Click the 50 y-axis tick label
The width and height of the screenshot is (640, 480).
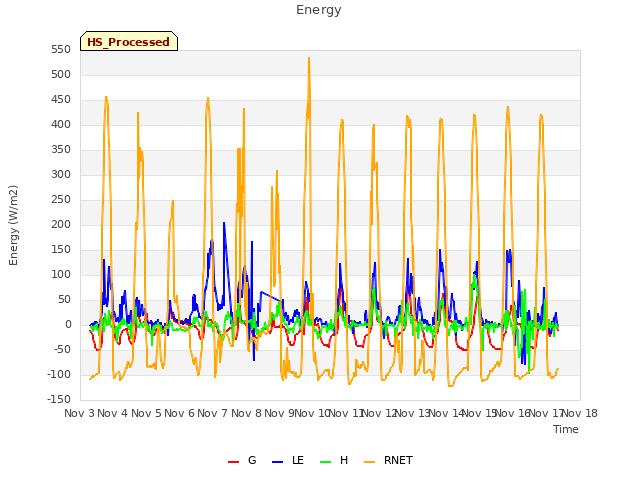coord(65,300)
